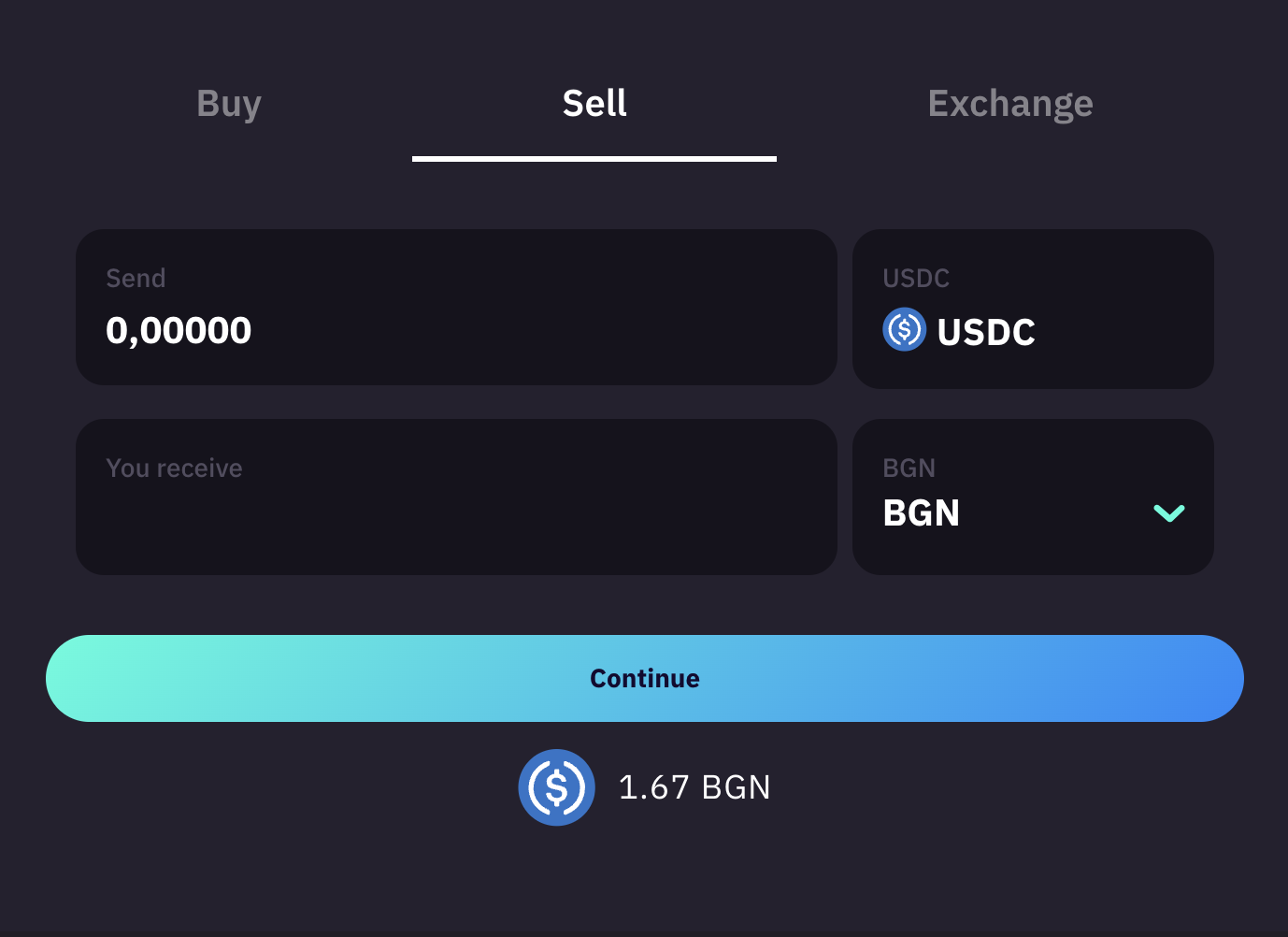Click the Continue button
1288x937 pixels.
click(x=645, y=678)
